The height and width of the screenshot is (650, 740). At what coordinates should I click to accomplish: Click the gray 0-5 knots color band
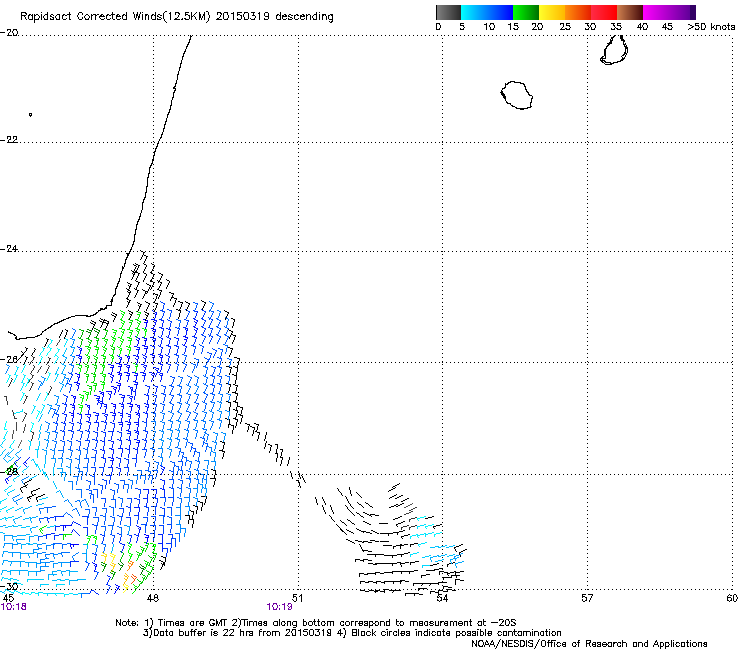[x=448, y=12]
